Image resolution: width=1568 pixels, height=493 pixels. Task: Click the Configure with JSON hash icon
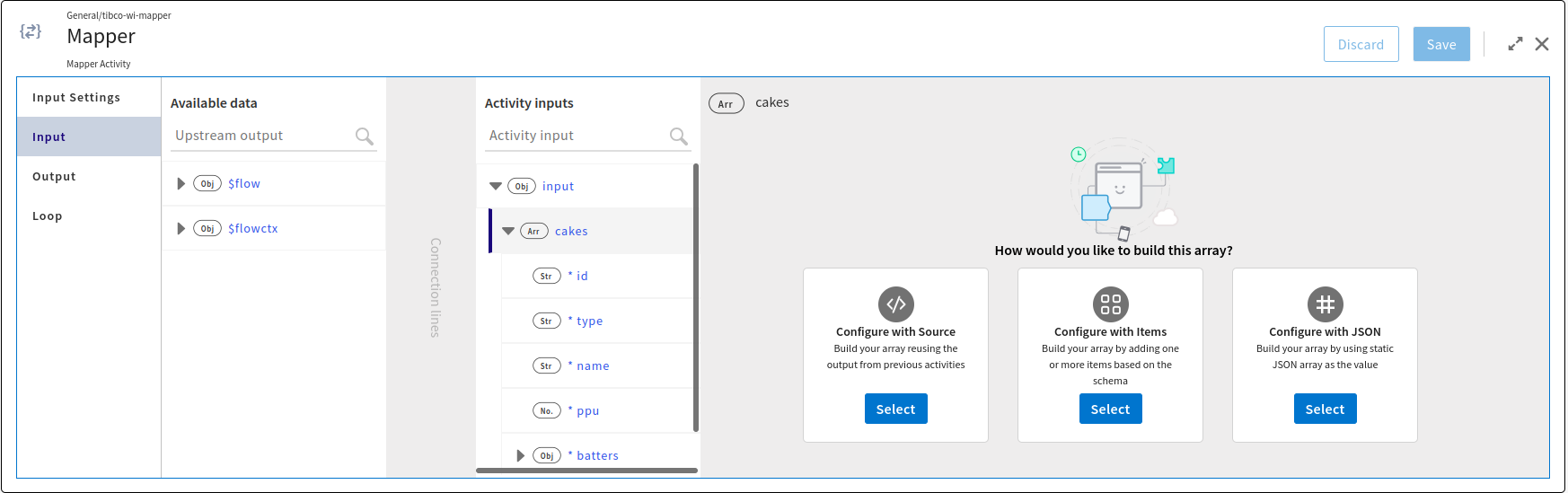1325,304
